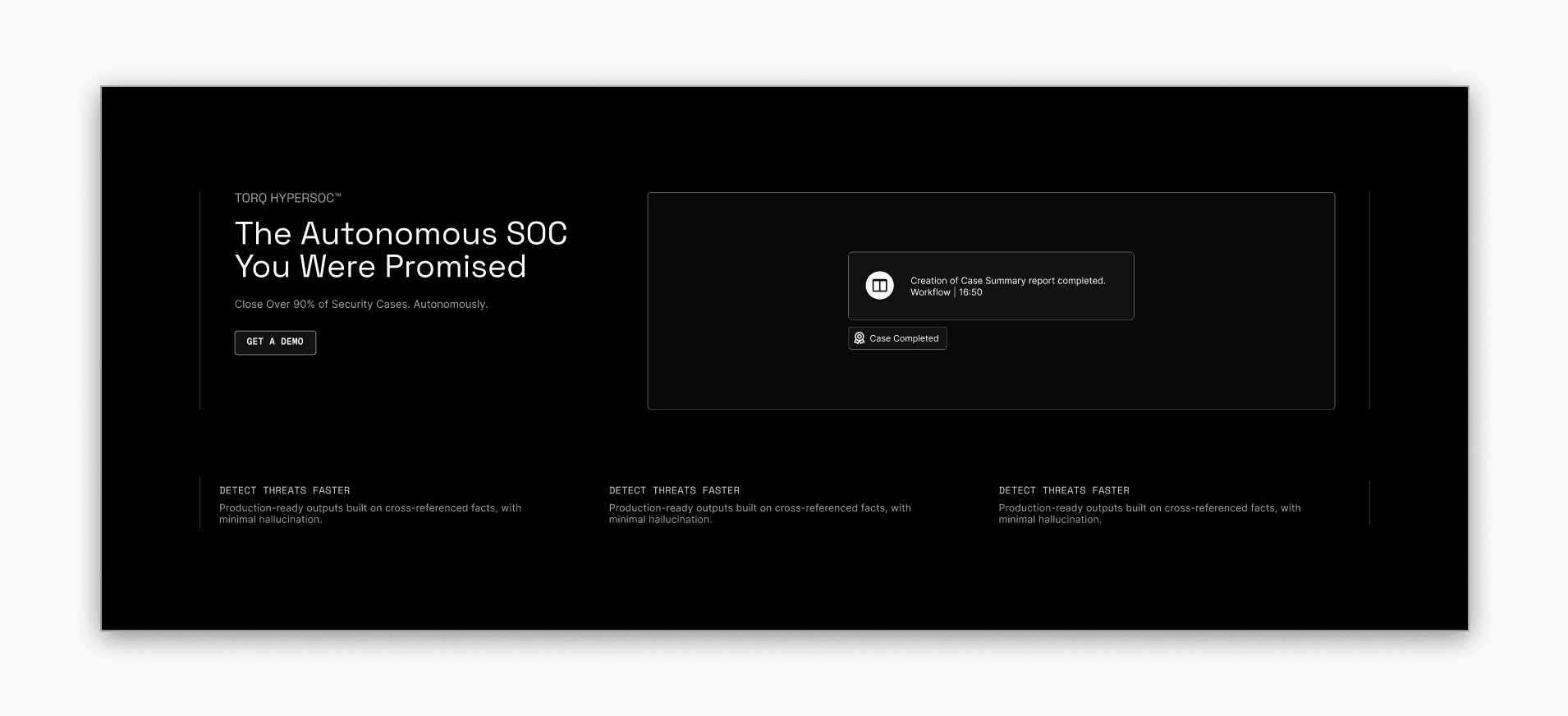Click the TORQ HYPERSOC label
The width and height of the screenshot is (1568, 716).
[287, 198]
